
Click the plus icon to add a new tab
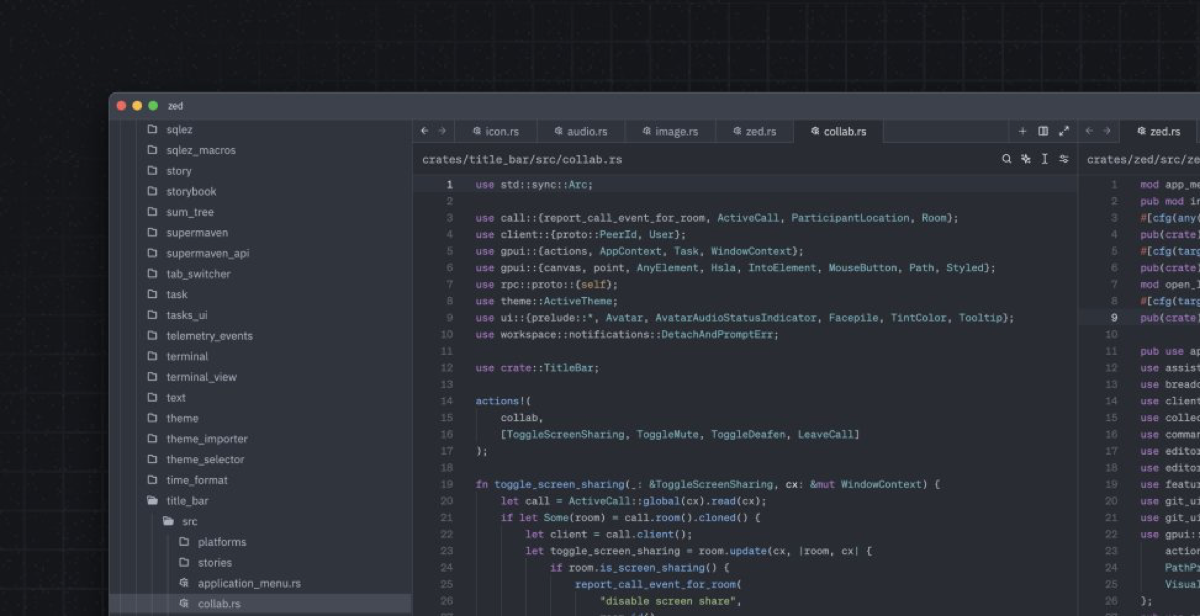tap(1022, 131)
